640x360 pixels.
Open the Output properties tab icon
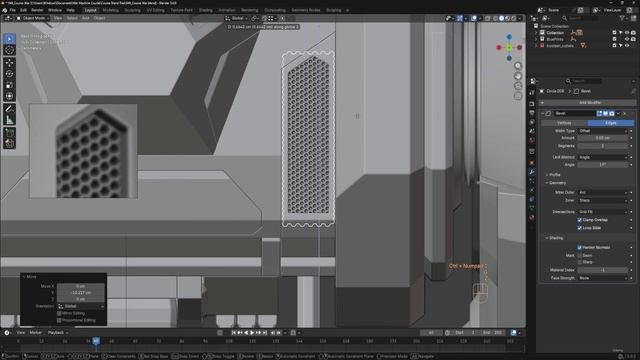click(532, 113)
